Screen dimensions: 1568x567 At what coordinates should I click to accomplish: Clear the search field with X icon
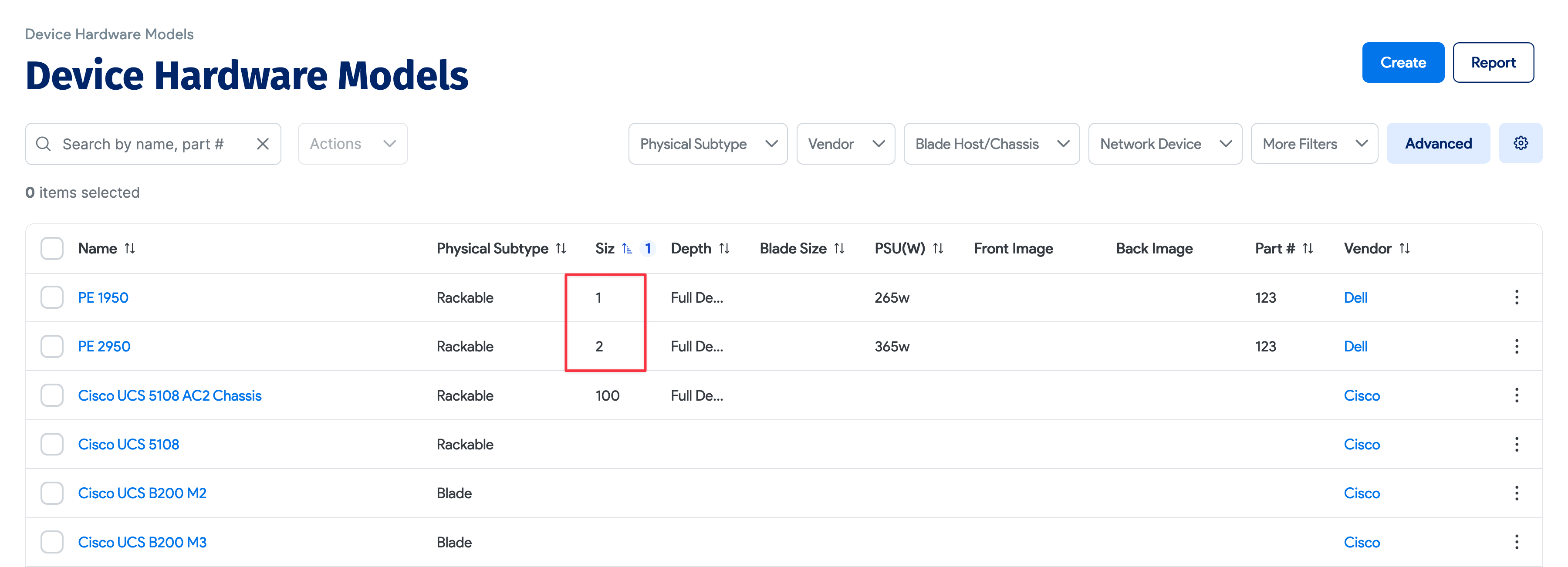263,144
